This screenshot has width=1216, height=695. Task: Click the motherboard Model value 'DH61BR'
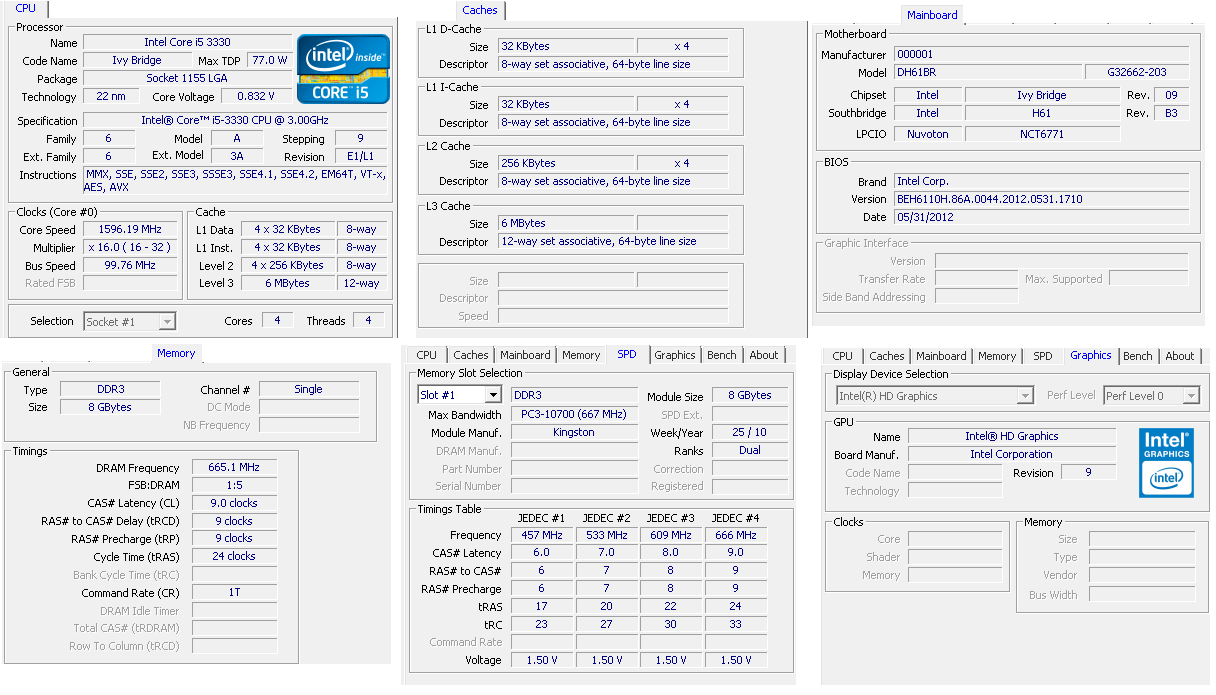coord(988,72)
